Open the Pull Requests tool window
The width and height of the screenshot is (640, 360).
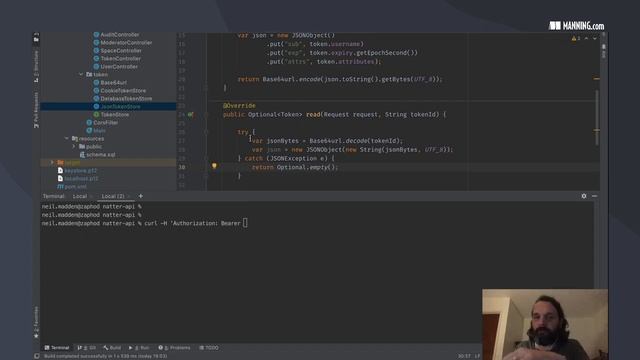[x=36, y=109]
